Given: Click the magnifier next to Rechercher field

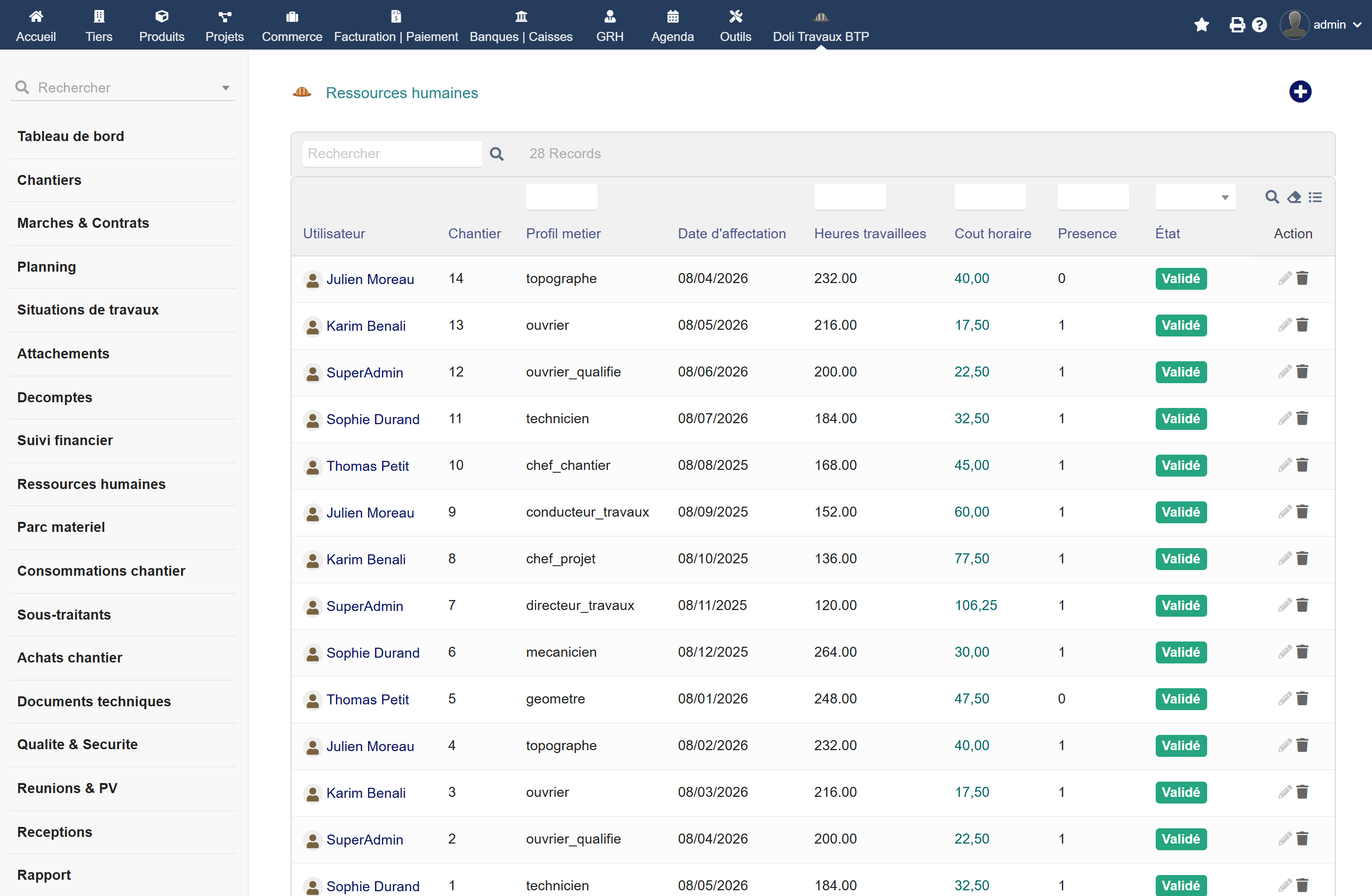Looking at the screenshot, I should coord(496,154).
